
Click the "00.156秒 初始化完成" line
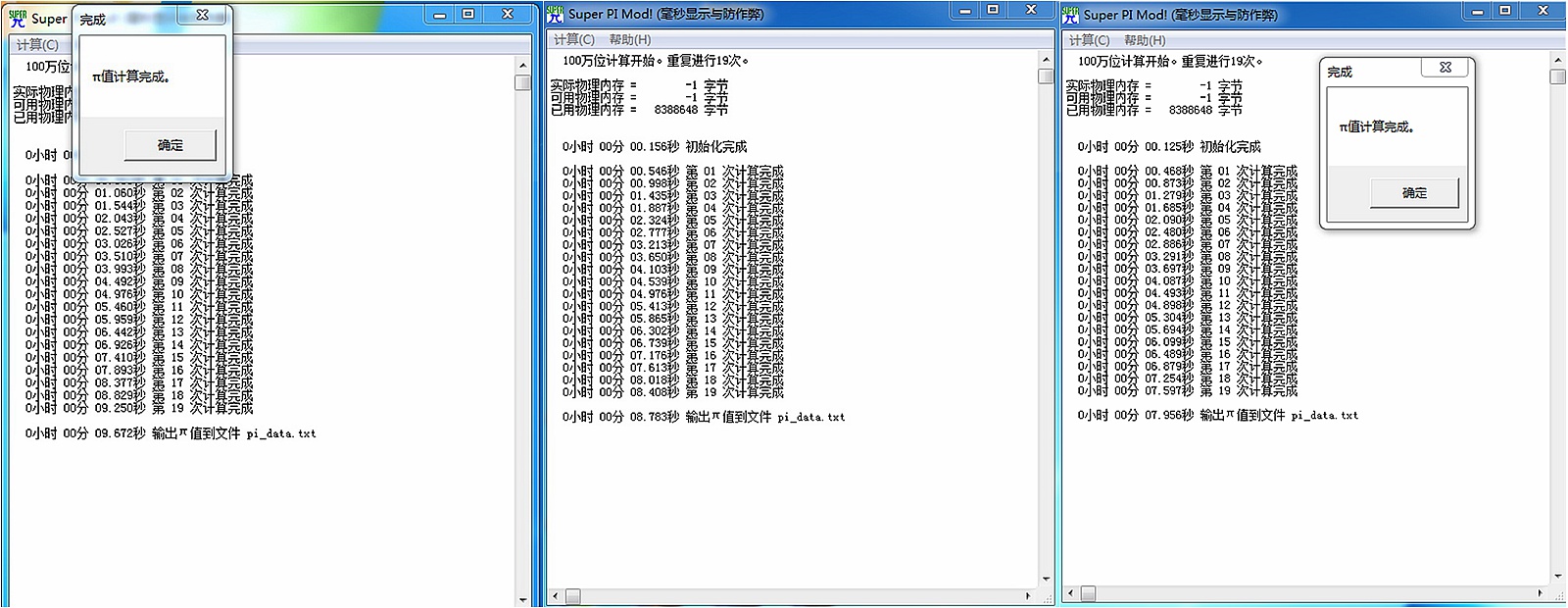655,147
